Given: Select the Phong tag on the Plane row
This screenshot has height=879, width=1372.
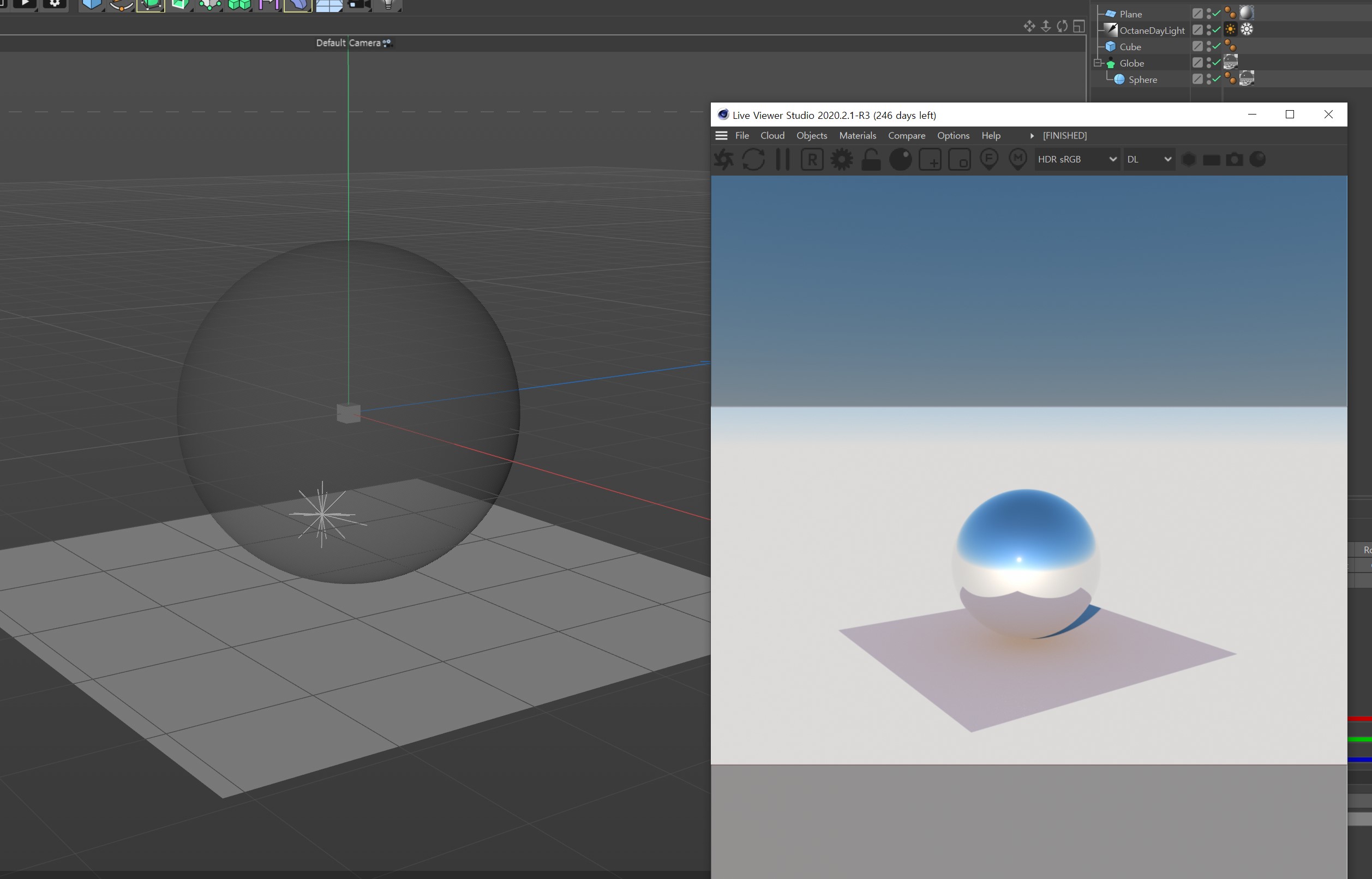Looking at the screenshot, I should coord(1230,13).
